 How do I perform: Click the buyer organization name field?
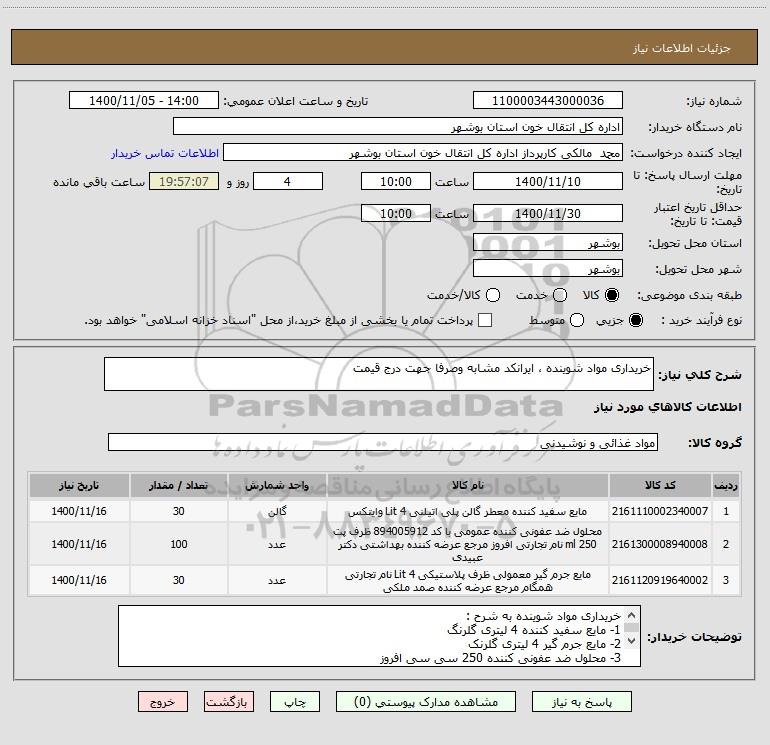pyautogui.click(x=398, y=127)
